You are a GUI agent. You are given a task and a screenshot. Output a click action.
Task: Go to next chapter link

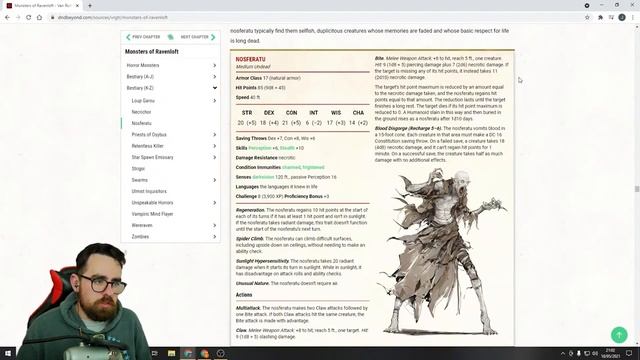(198, 37)
